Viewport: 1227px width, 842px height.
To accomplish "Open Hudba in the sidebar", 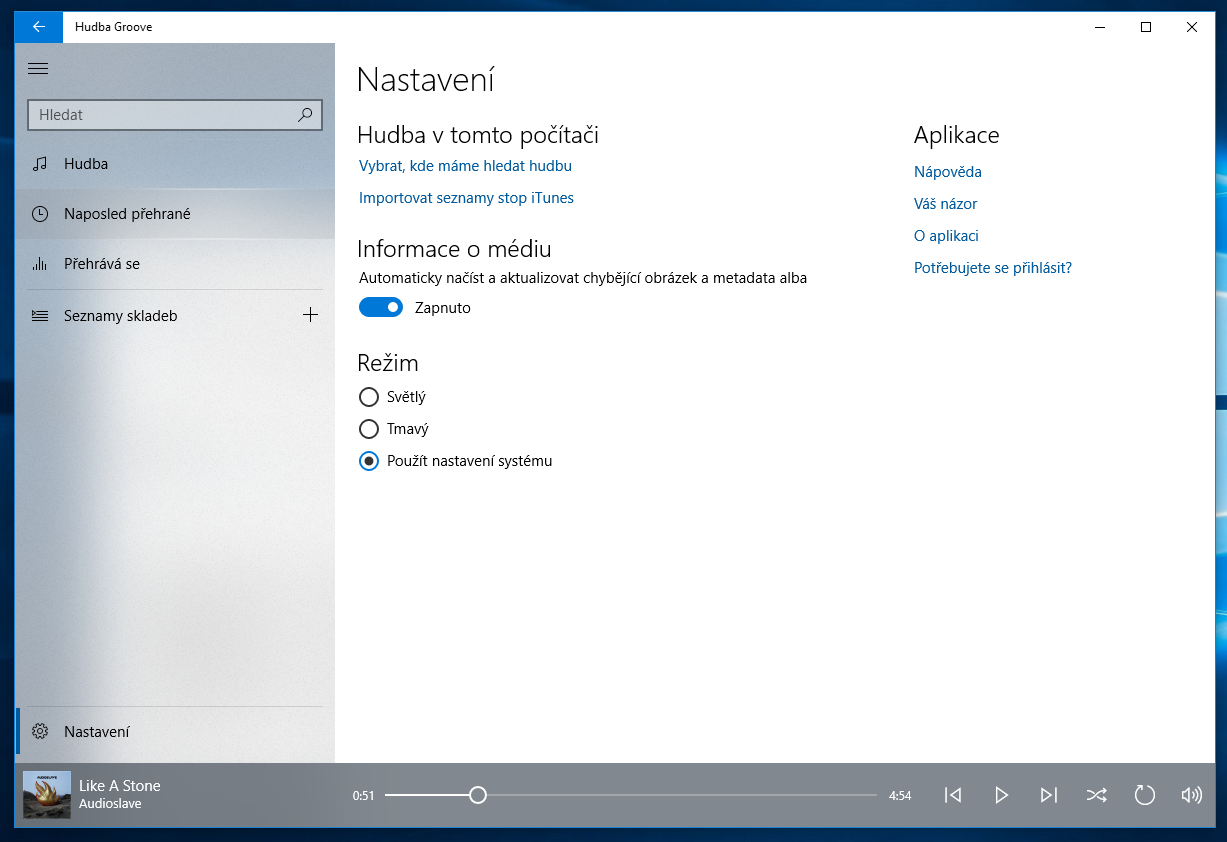I will click(86, 164).
